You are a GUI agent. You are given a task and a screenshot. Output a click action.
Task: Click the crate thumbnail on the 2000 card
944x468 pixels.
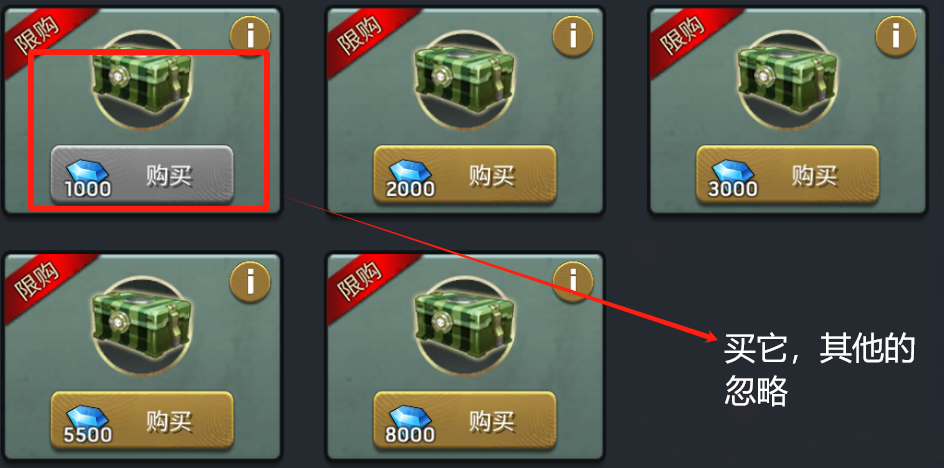pyautogui.click(x=464, y=81)
